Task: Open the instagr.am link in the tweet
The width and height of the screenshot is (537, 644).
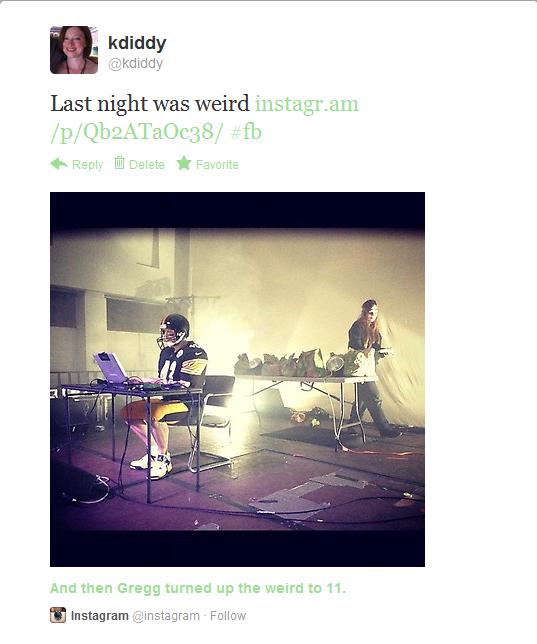Action: (x=307, y=104)
